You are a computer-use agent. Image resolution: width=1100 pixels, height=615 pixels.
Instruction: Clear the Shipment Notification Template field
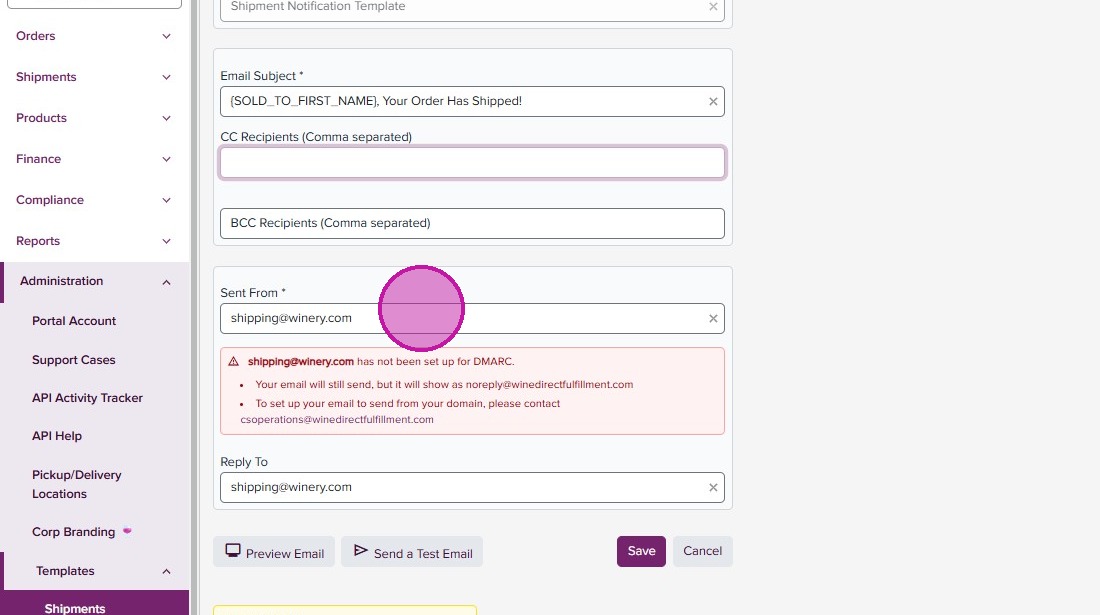[713, 7]
